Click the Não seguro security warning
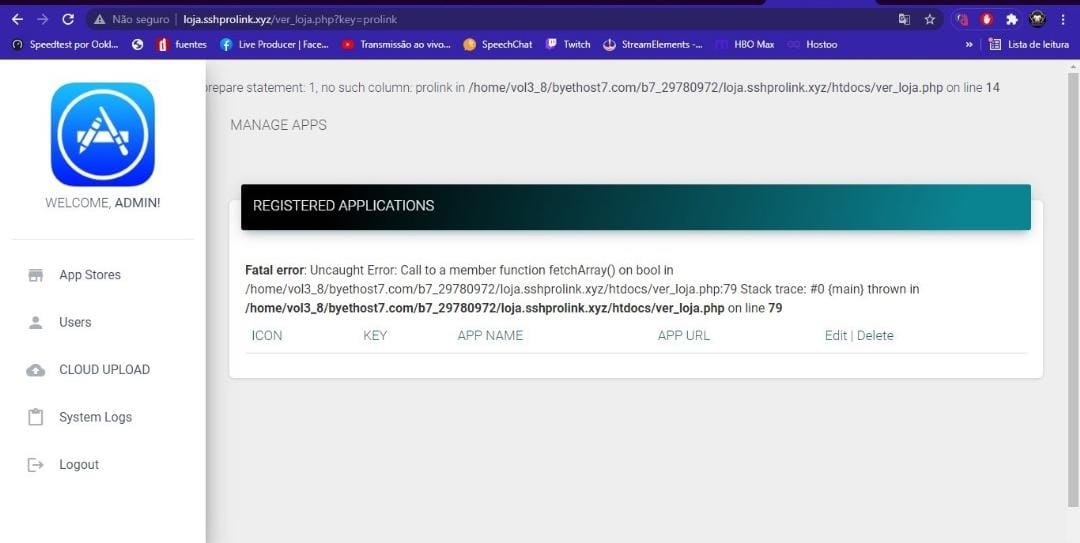1080x543 pixels. click(x=132, y=19)
